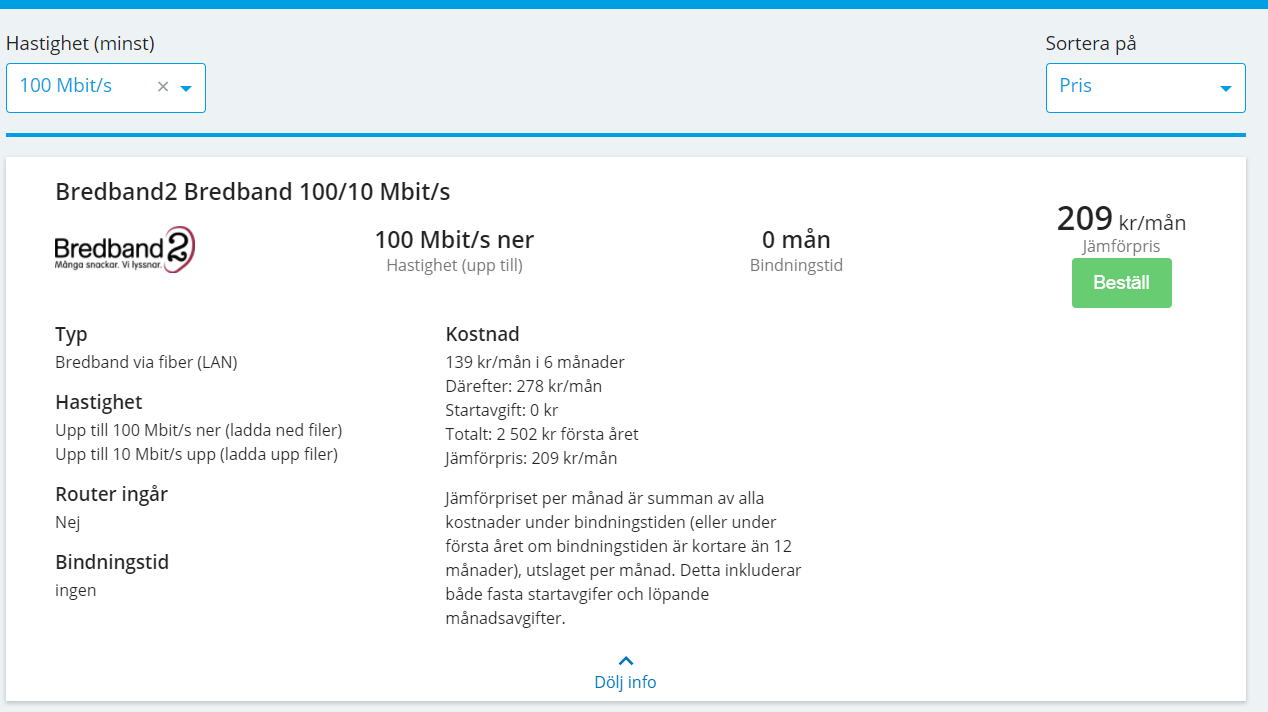Click Upp till 10 Mbit/s upp line
The width and height of the screenshot is (1268, 712).
click(x=196, y=454)
